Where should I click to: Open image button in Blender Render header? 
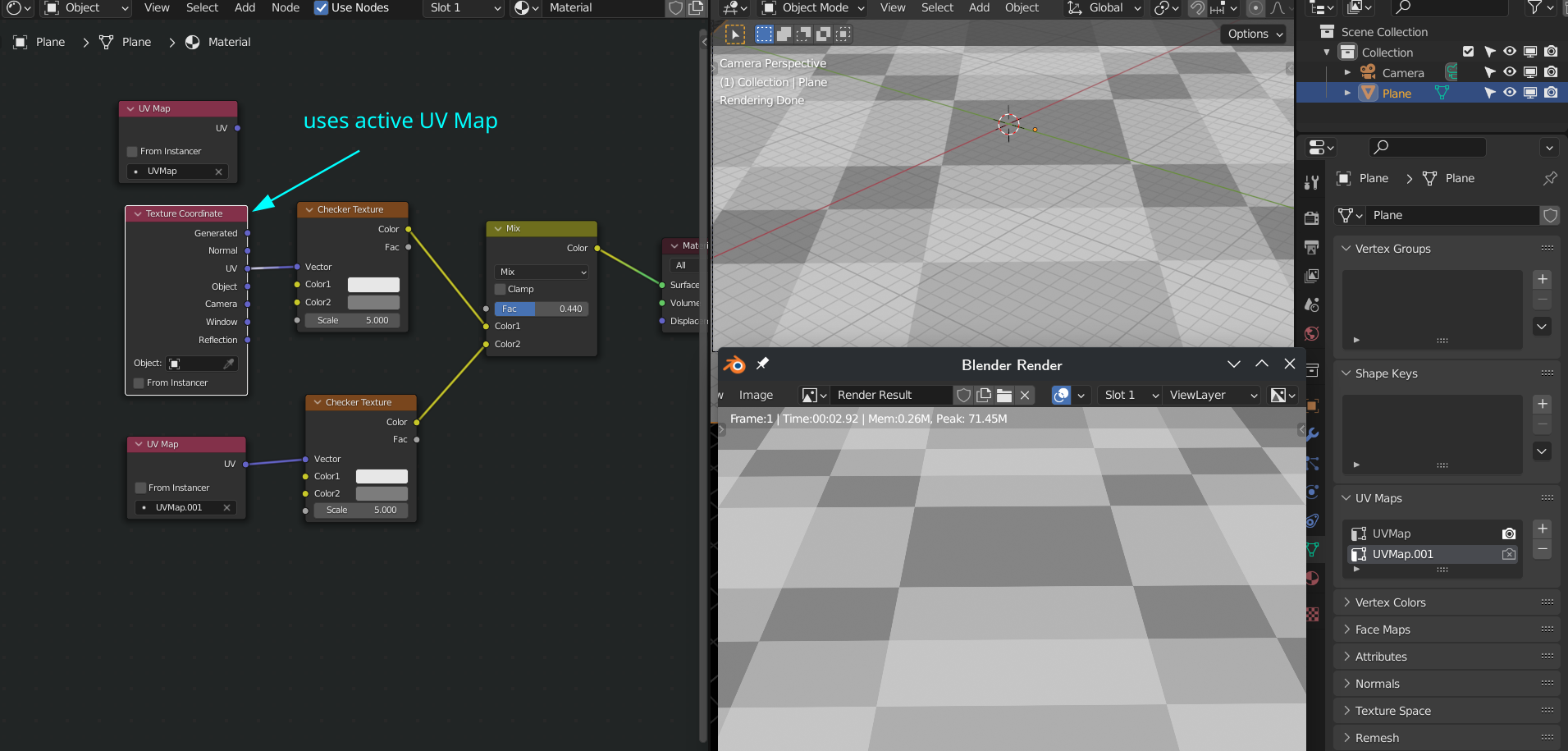[x=1004, y=395]
